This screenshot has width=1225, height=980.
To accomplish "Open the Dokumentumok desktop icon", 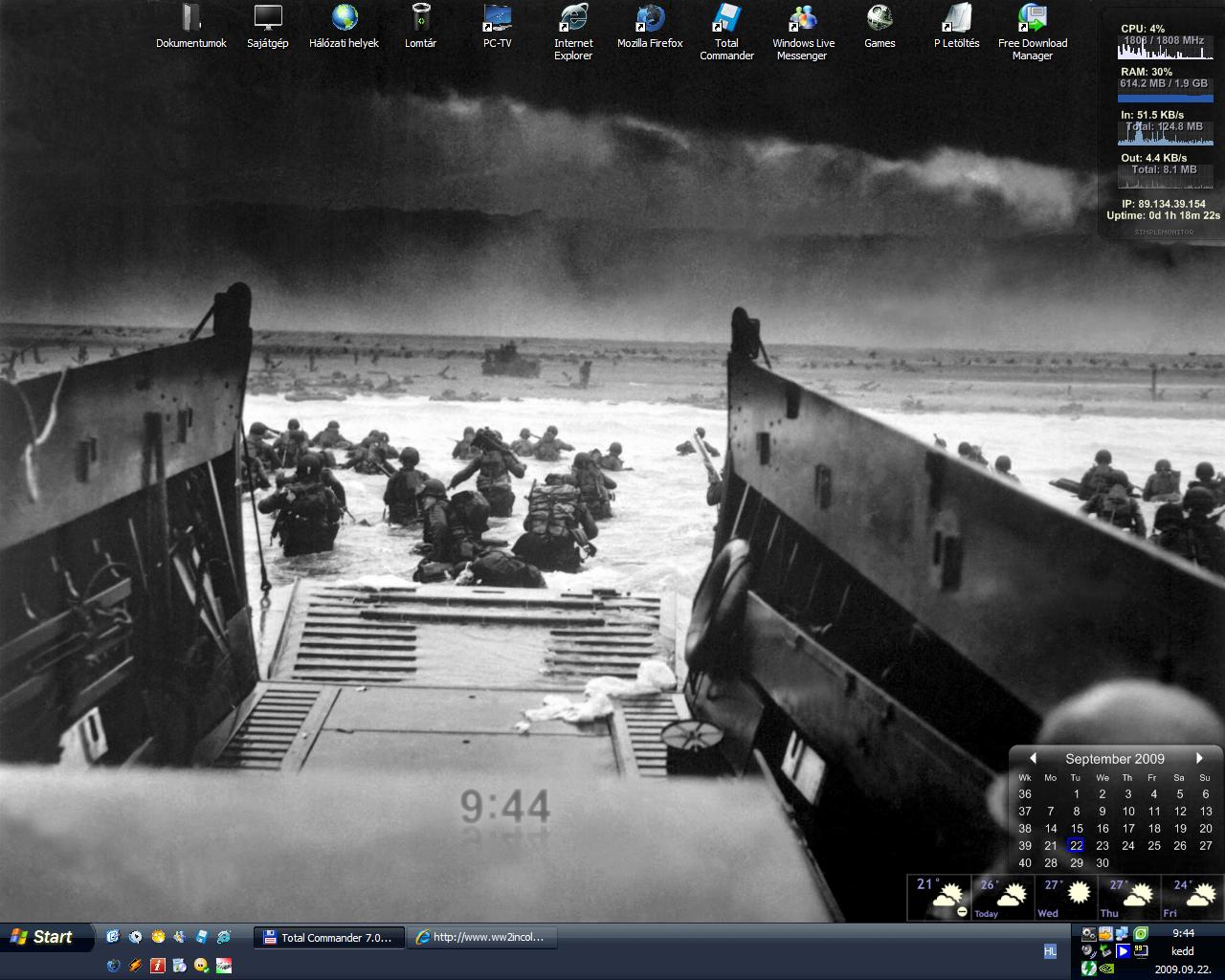I will click(x=191, y=27).
